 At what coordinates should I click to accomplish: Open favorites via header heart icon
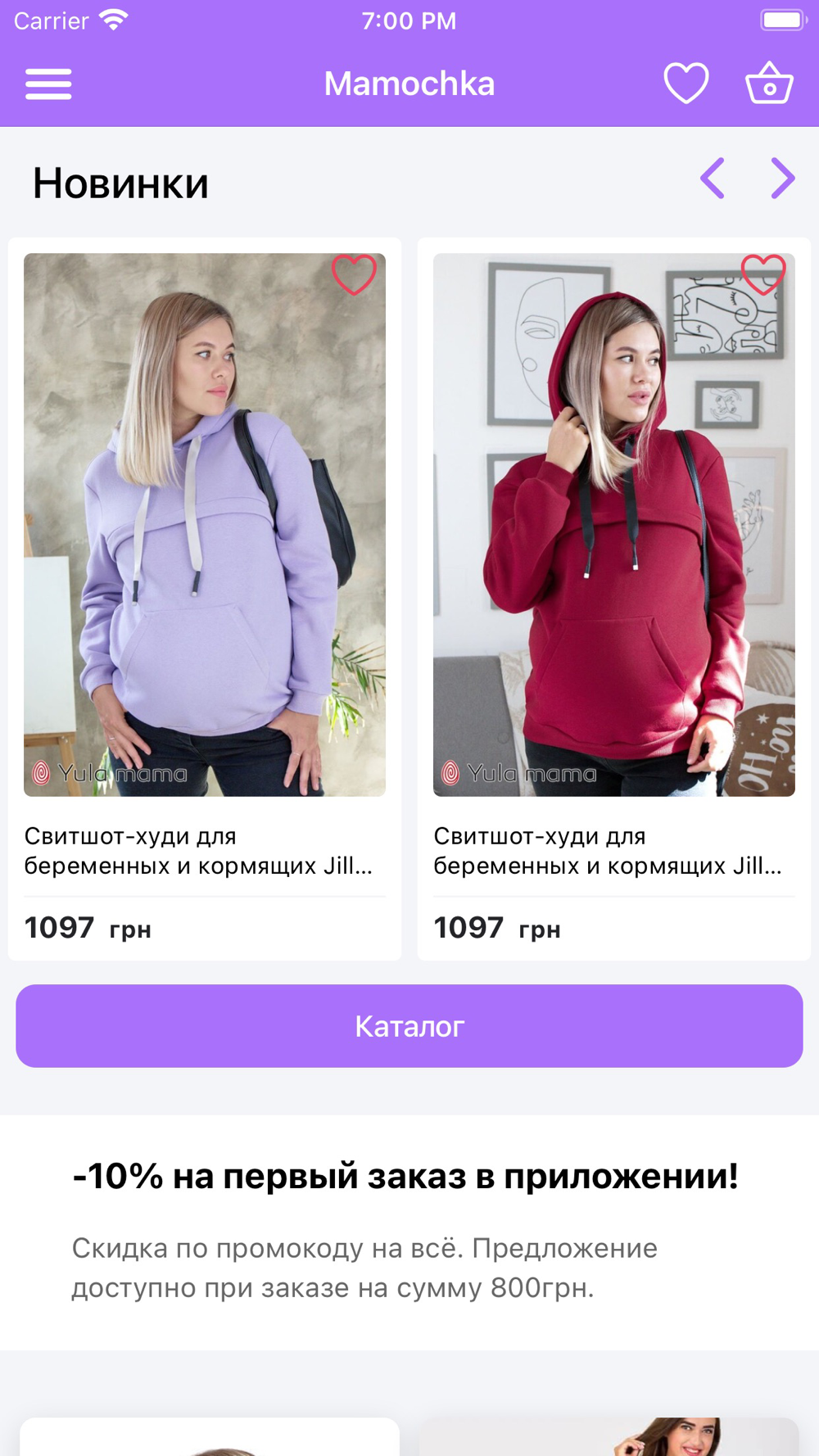(686, 84)
